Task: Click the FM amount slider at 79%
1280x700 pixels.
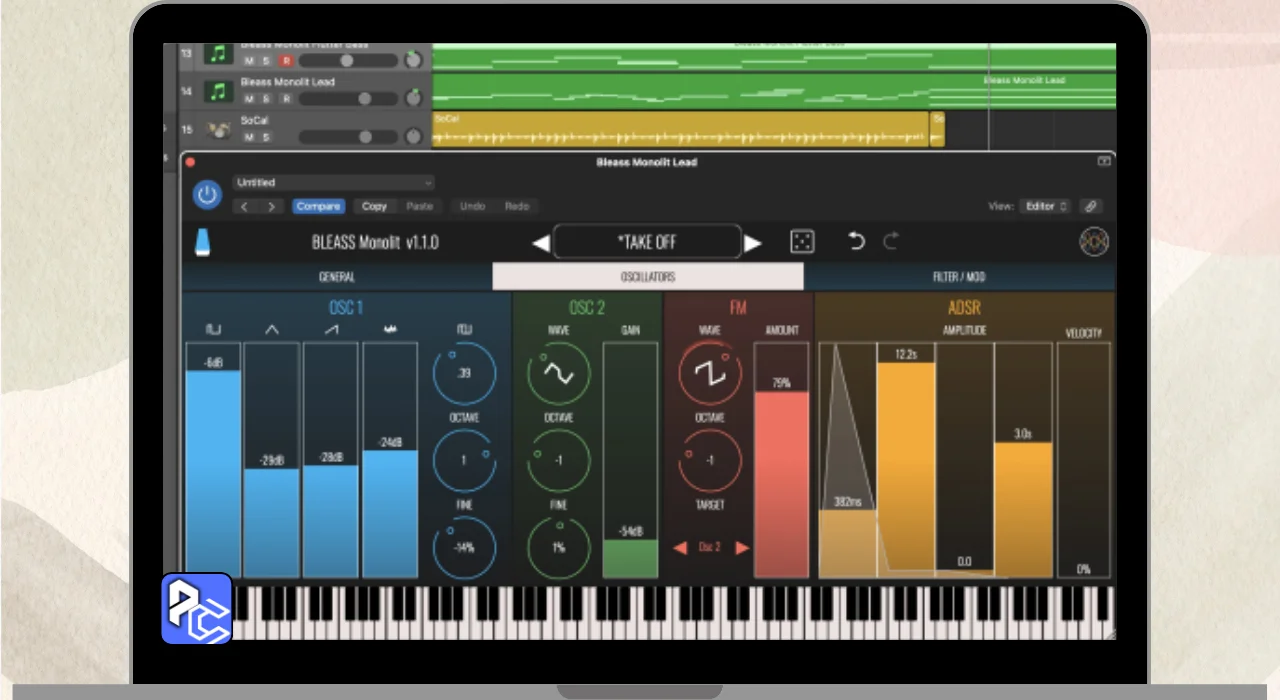Action: 782,460
